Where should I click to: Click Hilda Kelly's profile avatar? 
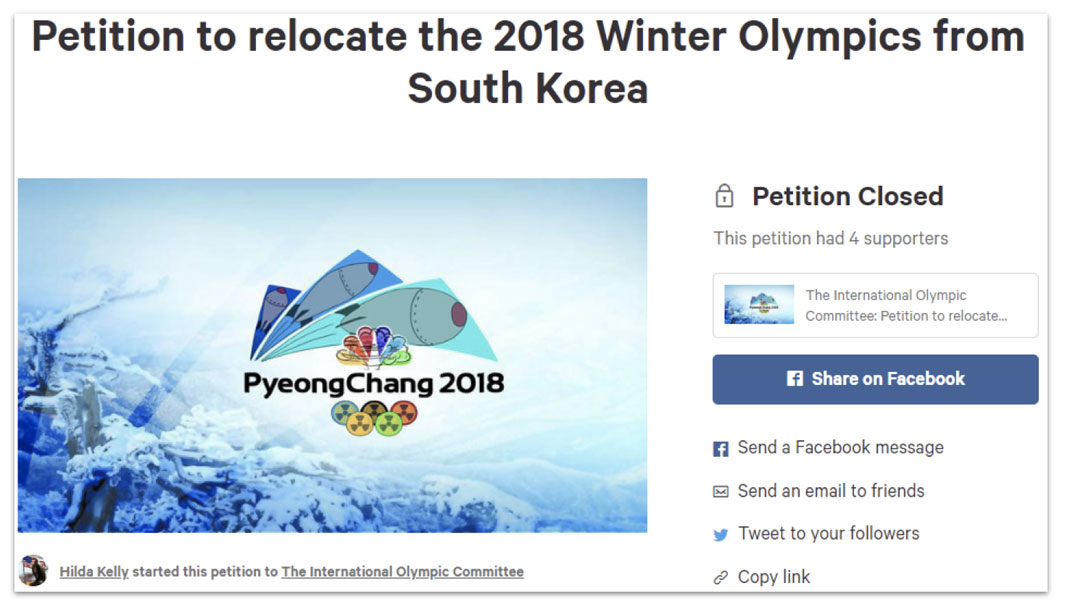[33, 571]
